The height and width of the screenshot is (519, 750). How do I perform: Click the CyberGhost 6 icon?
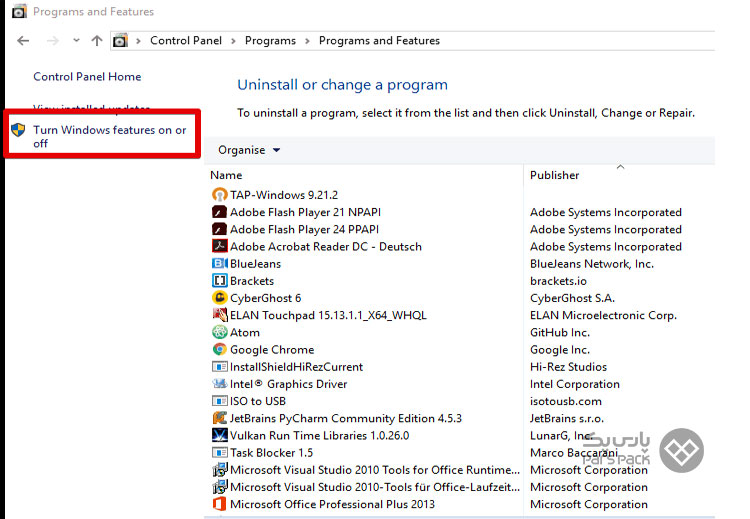[219, 298]
